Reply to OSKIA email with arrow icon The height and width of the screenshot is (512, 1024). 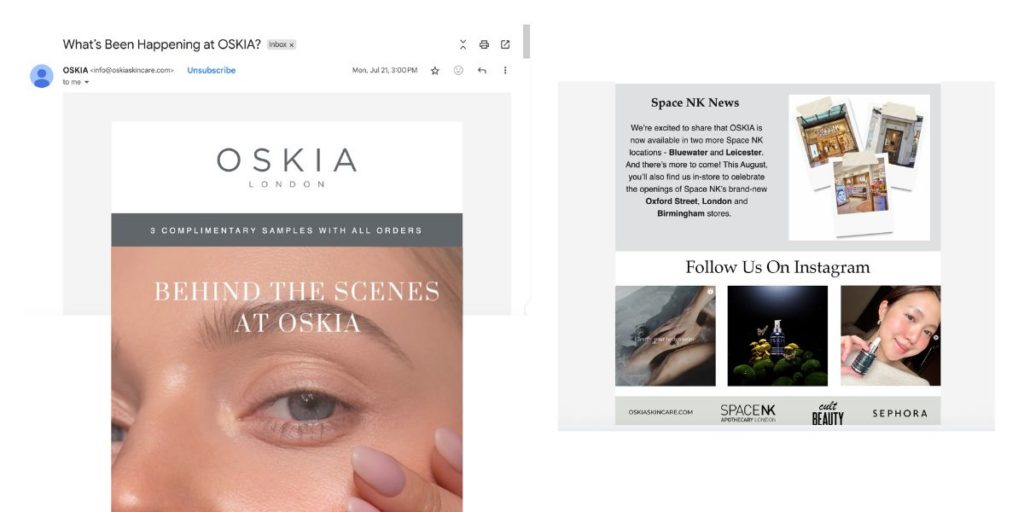click(482, 71)
